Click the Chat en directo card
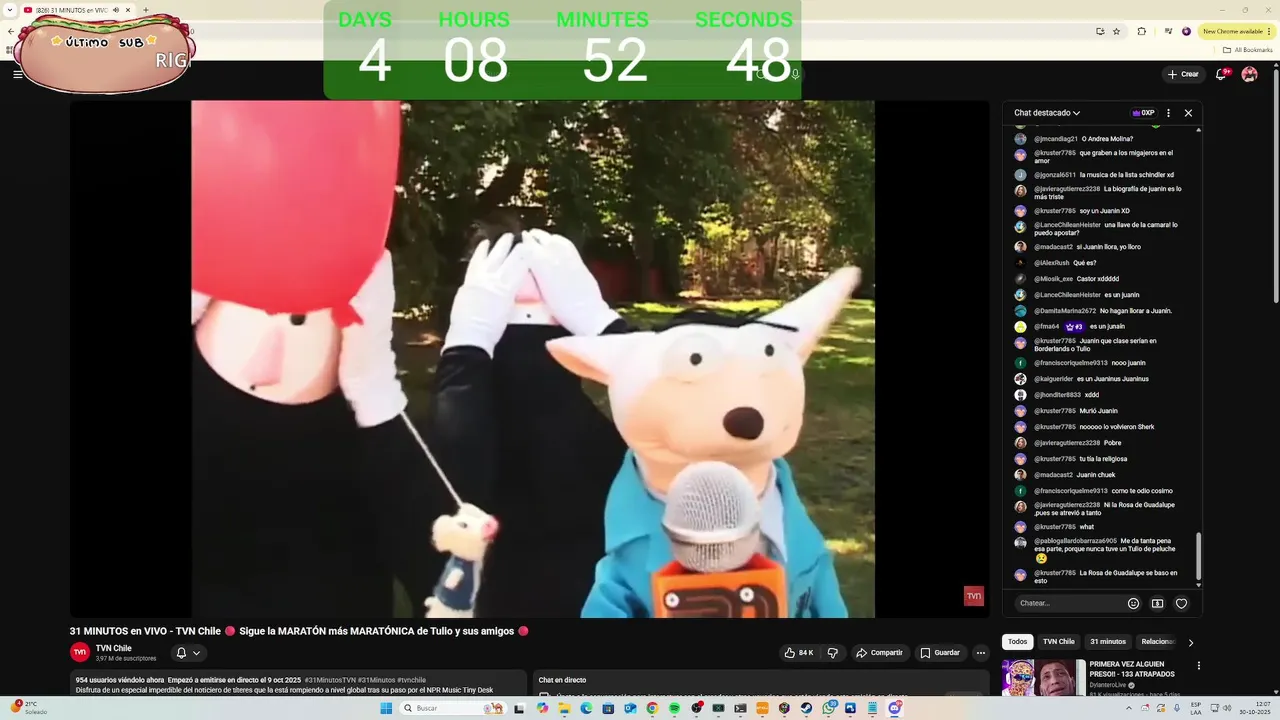The width and height of the screenshot is (1280, 720). click(x=761, y=682)
